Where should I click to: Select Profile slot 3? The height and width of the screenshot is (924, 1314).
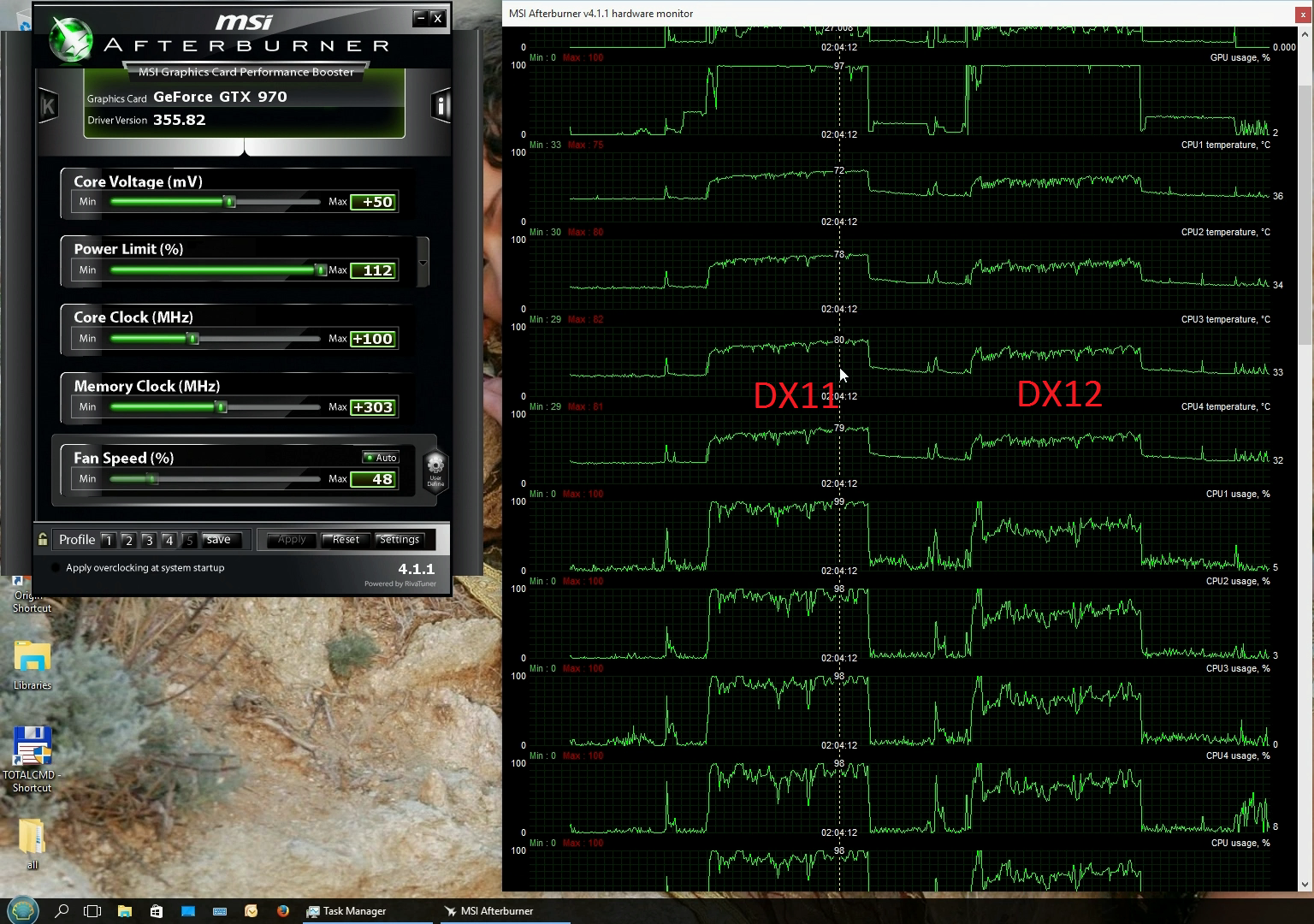tap(149, 540)
